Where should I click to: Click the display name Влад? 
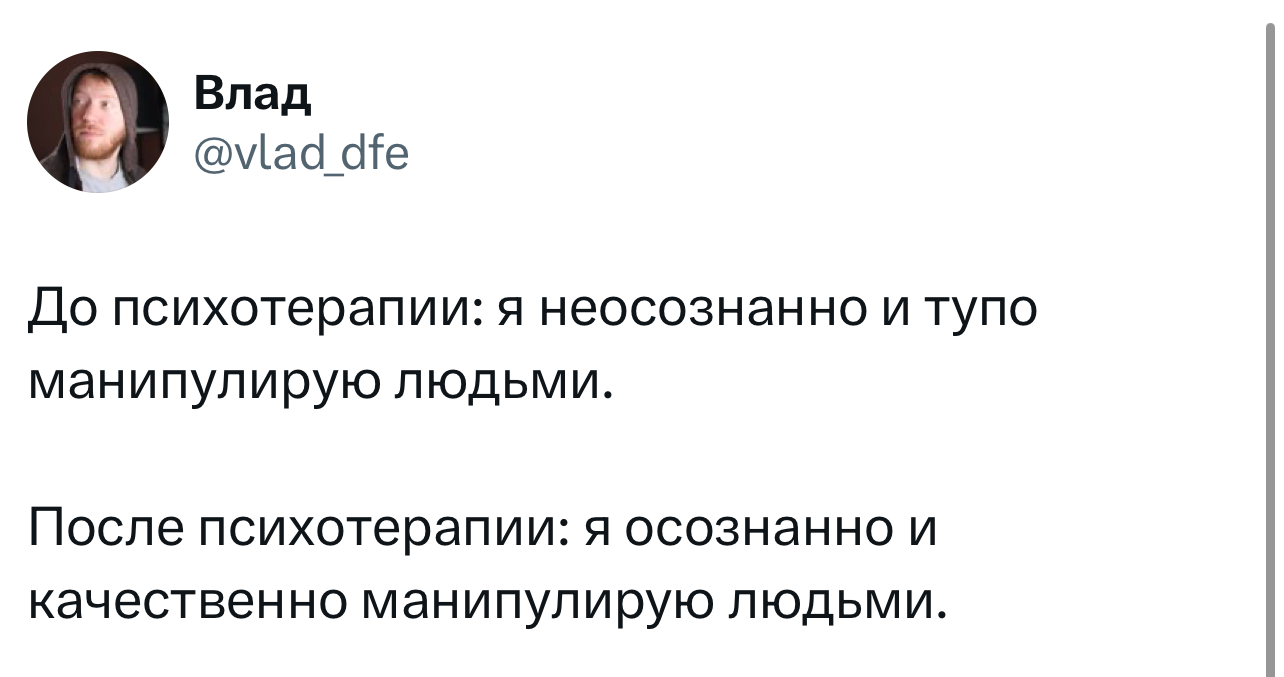coord(252,96)
